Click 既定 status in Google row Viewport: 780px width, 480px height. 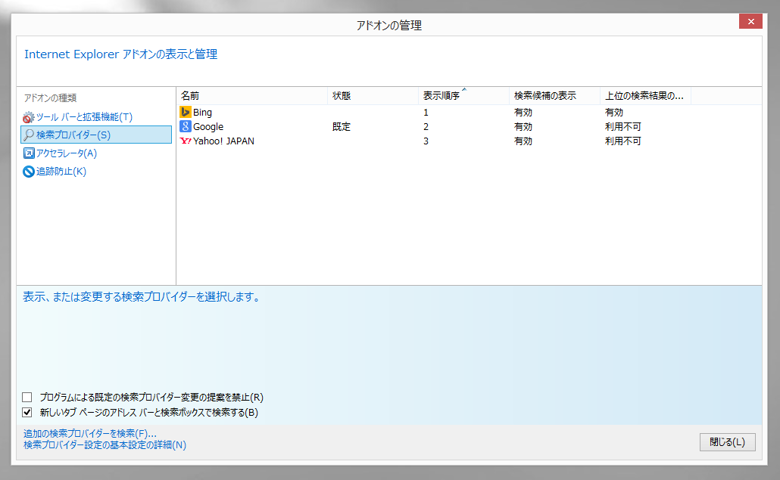click(x=341, y=127)
